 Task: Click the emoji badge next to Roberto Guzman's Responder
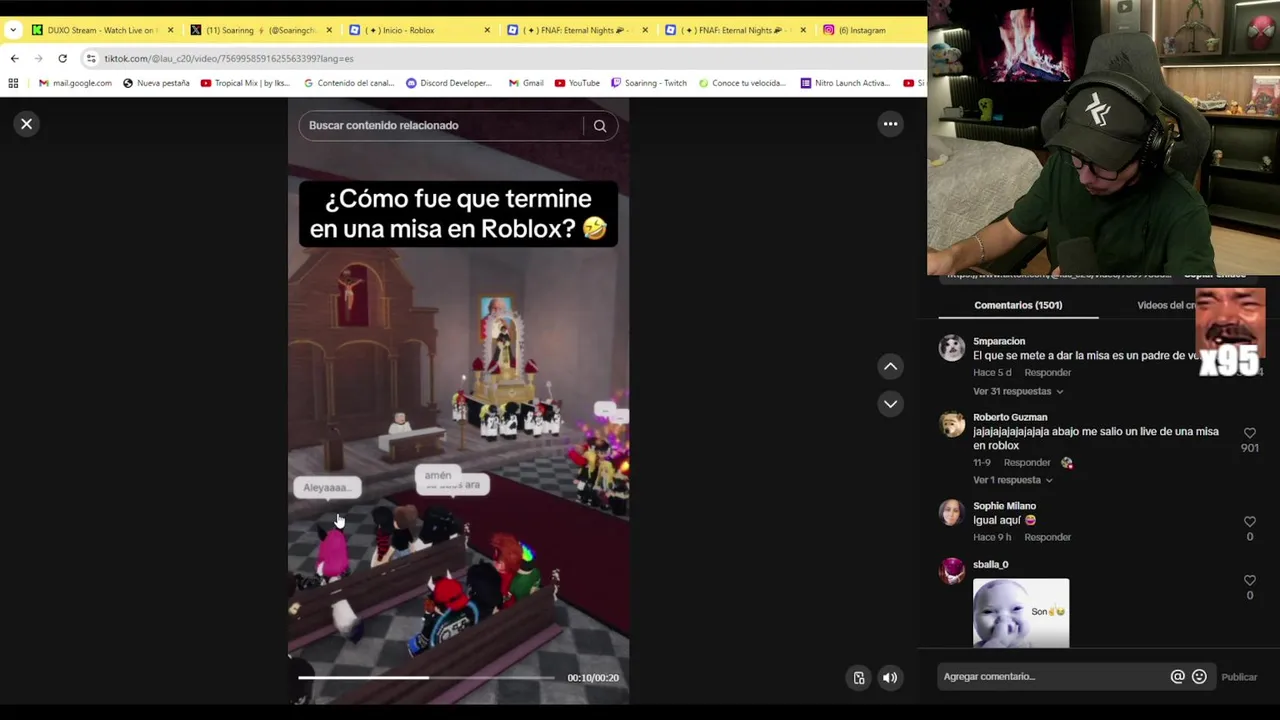[1067, 463]
